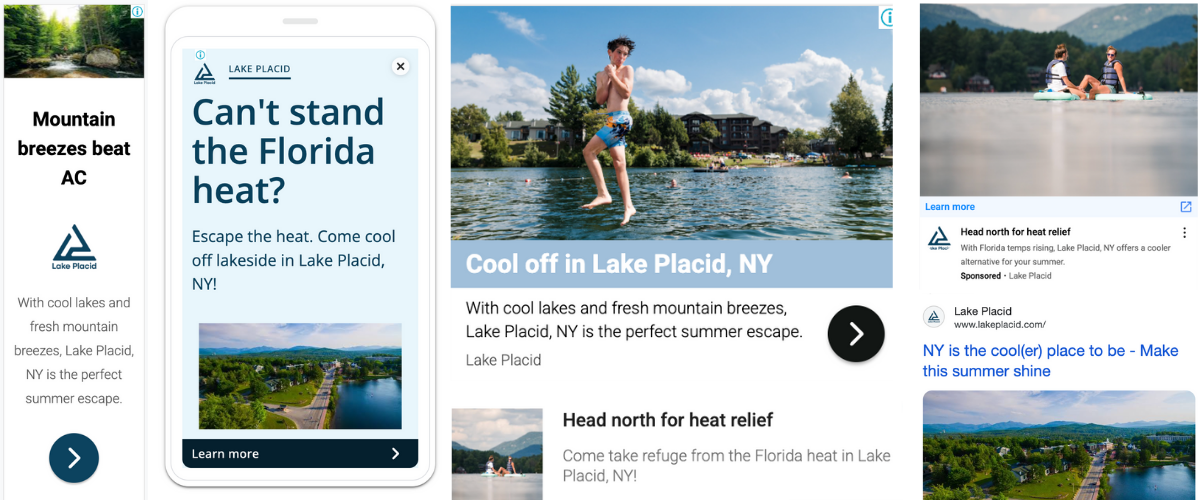Click the dark Learn more button in the phone ad
This screenshot has height=500, width=1200.
300,454
